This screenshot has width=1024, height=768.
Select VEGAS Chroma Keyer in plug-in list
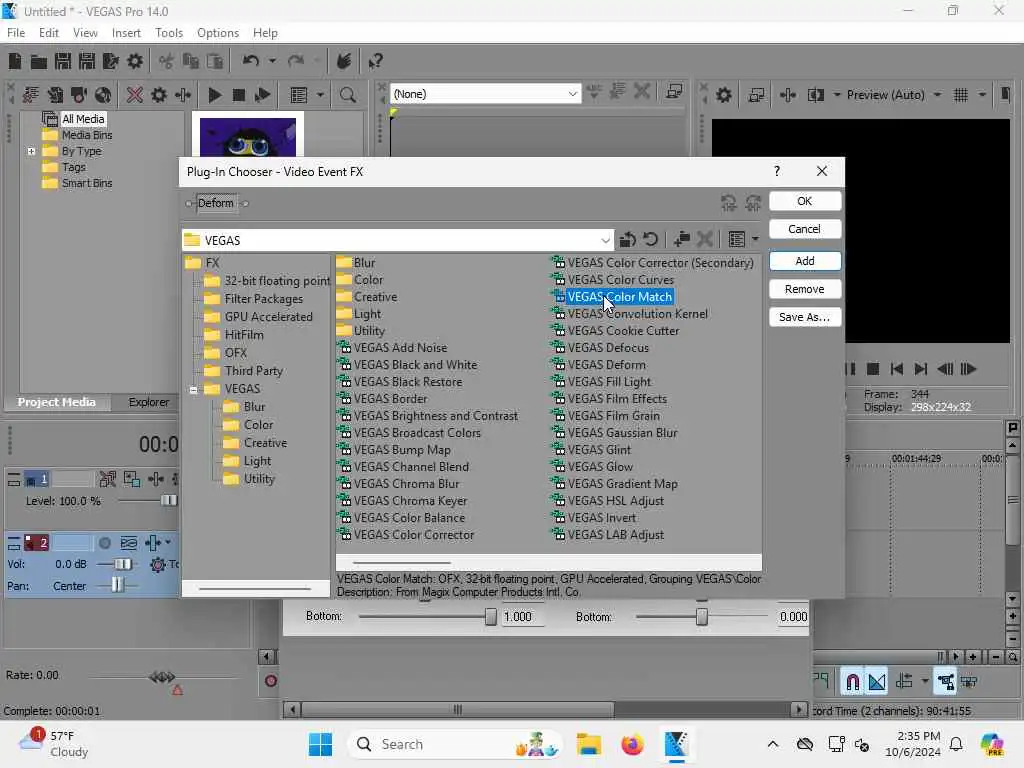pos(410,501)
